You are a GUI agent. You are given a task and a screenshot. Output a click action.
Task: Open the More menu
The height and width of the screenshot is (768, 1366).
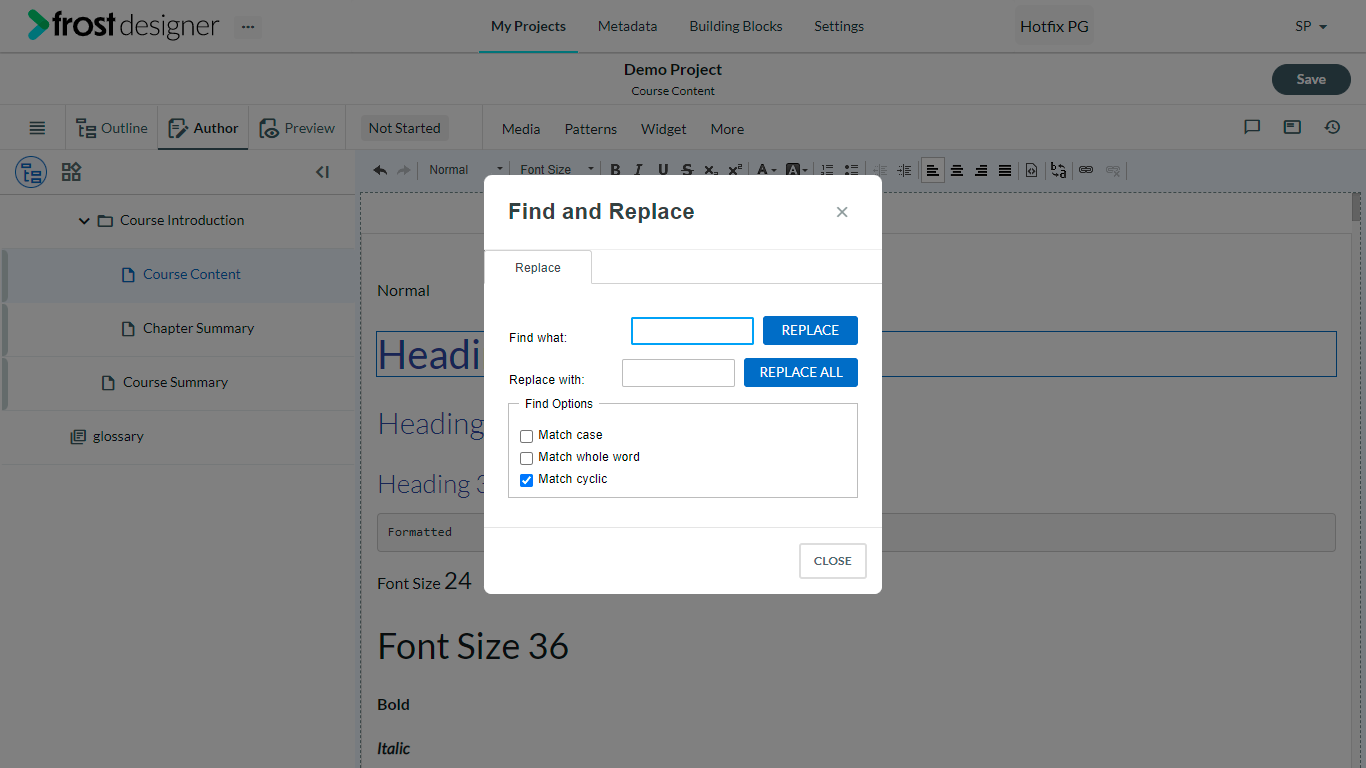point(727,129)
